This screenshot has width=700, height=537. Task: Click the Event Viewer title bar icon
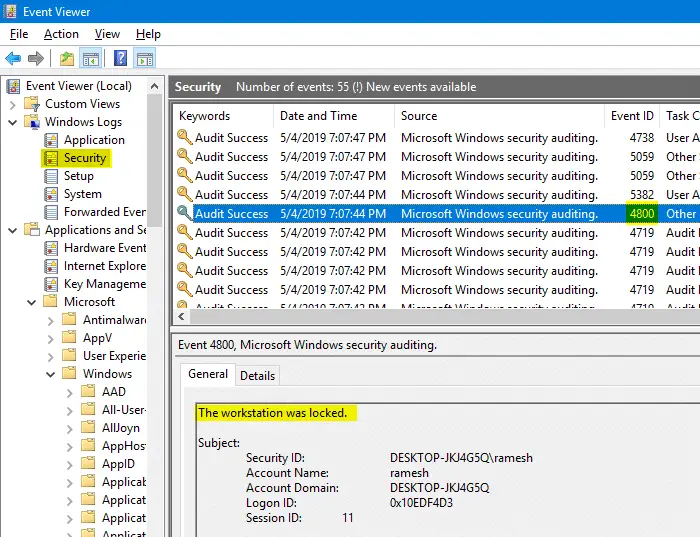click(10, 11)
